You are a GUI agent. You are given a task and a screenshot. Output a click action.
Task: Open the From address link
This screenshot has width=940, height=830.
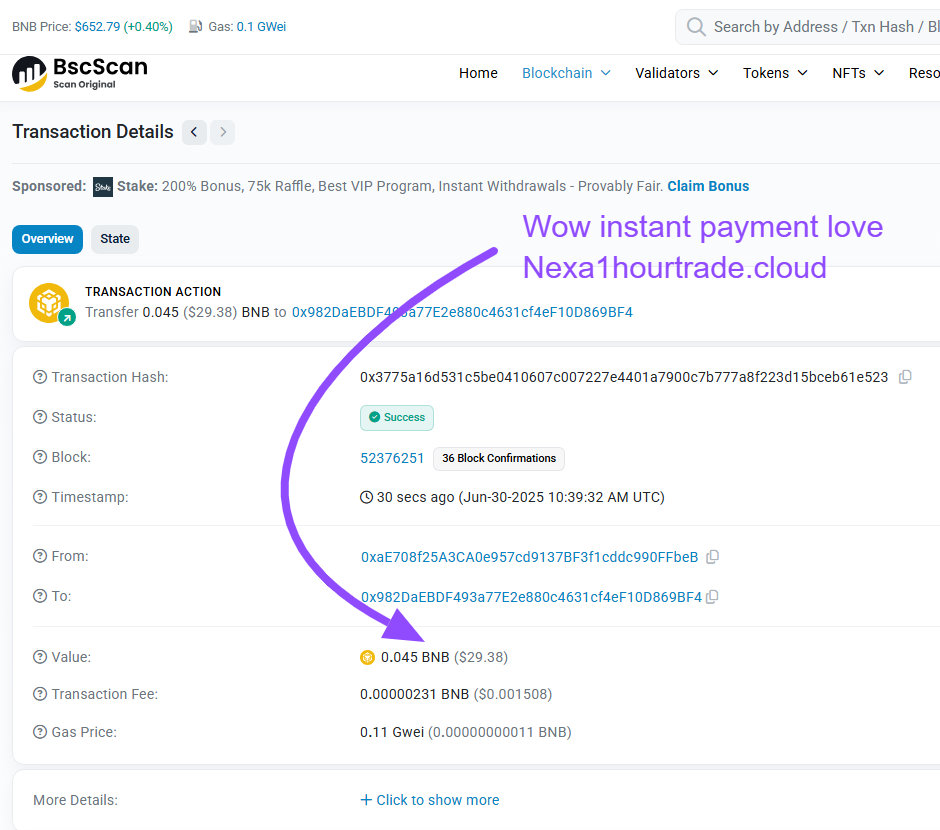(529, 557)
